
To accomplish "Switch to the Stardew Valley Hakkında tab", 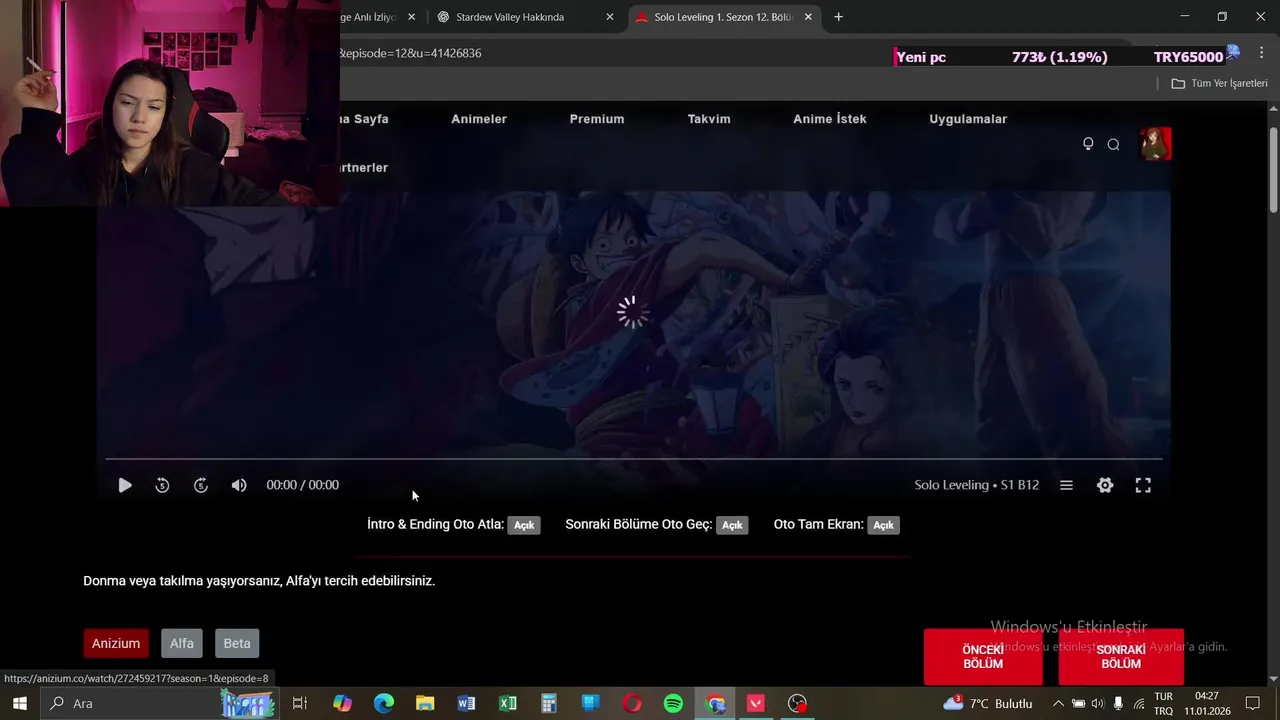I will click(510, 17).
